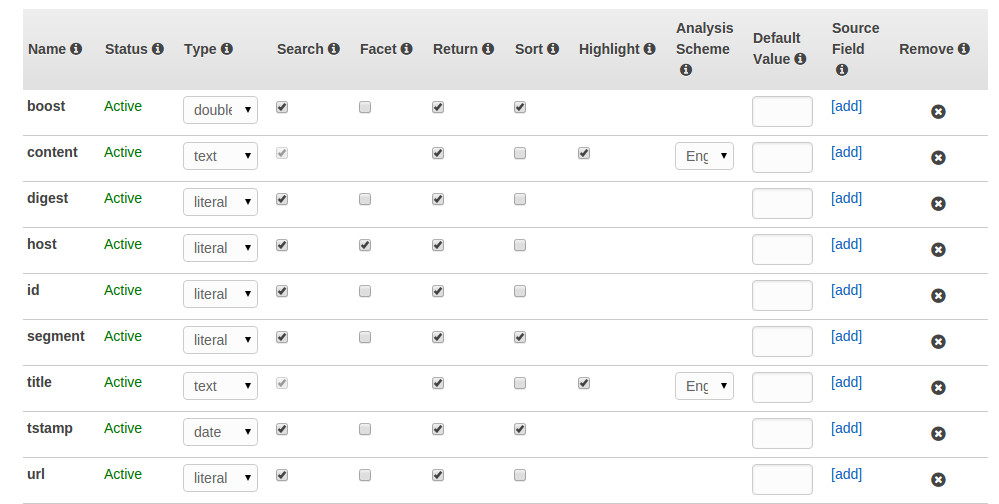
Task: Click the info icon next to Name header
Action: click(76, 49)
